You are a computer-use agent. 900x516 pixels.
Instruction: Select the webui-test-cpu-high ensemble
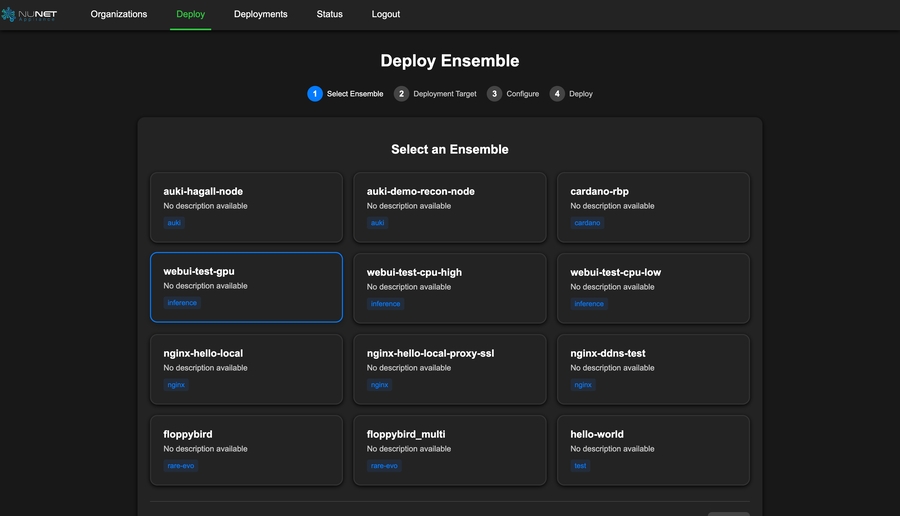449,288
